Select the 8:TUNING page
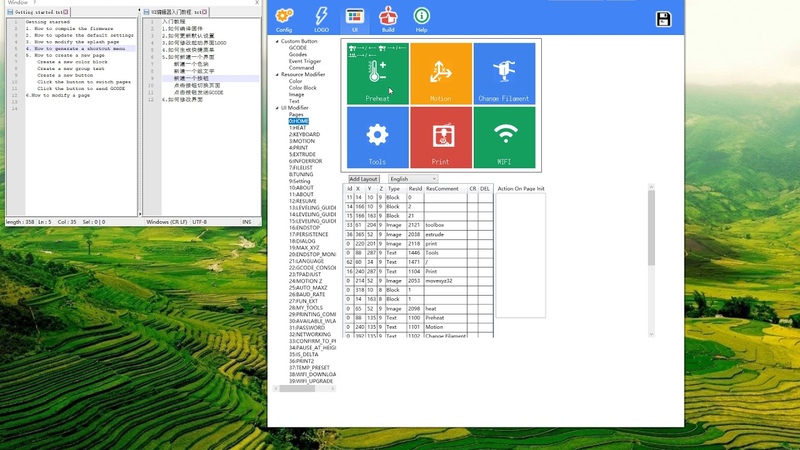800x450 pixels. pyautogui.click(x=301, y=174)
